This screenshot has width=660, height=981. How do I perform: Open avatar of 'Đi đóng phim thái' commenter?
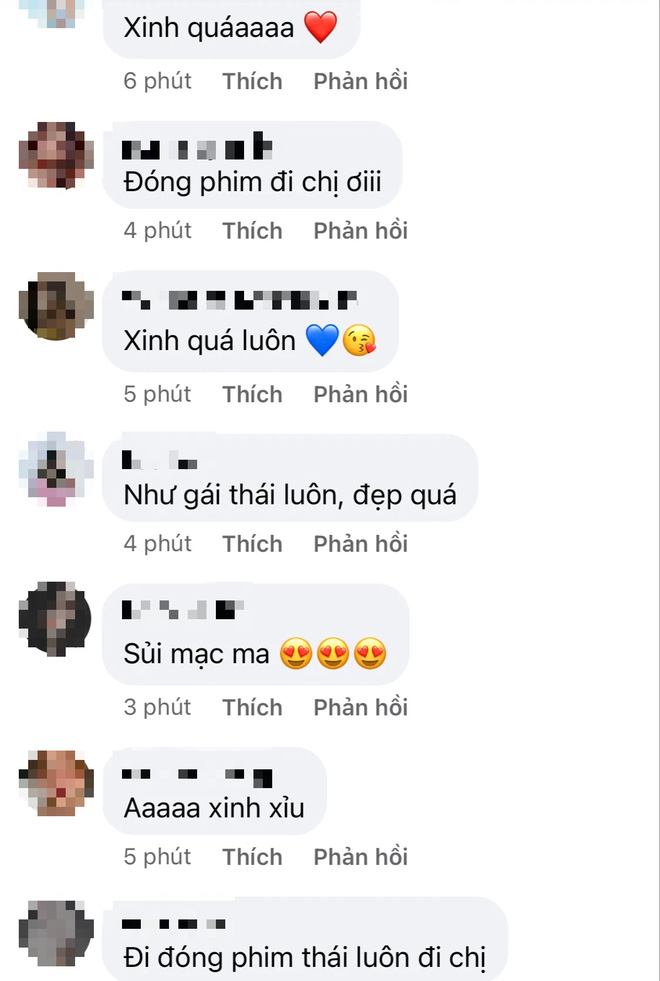[x=56, y=933]
